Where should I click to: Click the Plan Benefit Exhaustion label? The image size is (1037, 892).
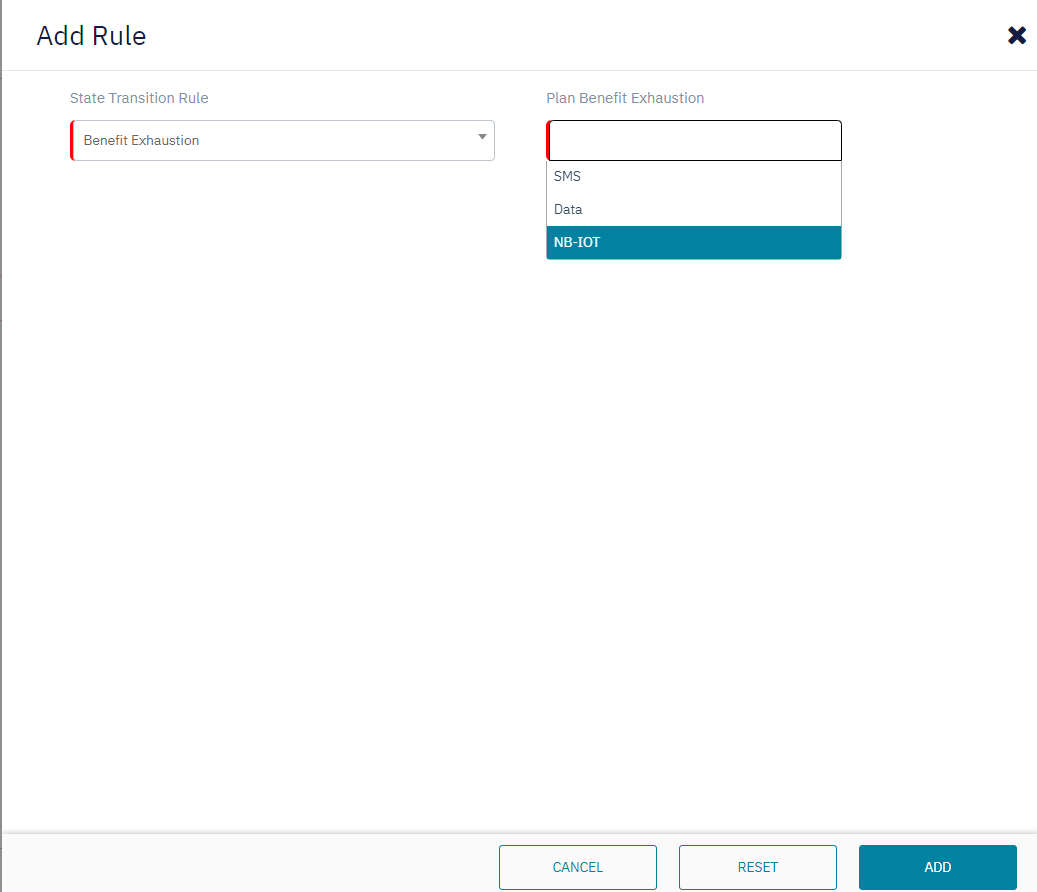[625, 98]
